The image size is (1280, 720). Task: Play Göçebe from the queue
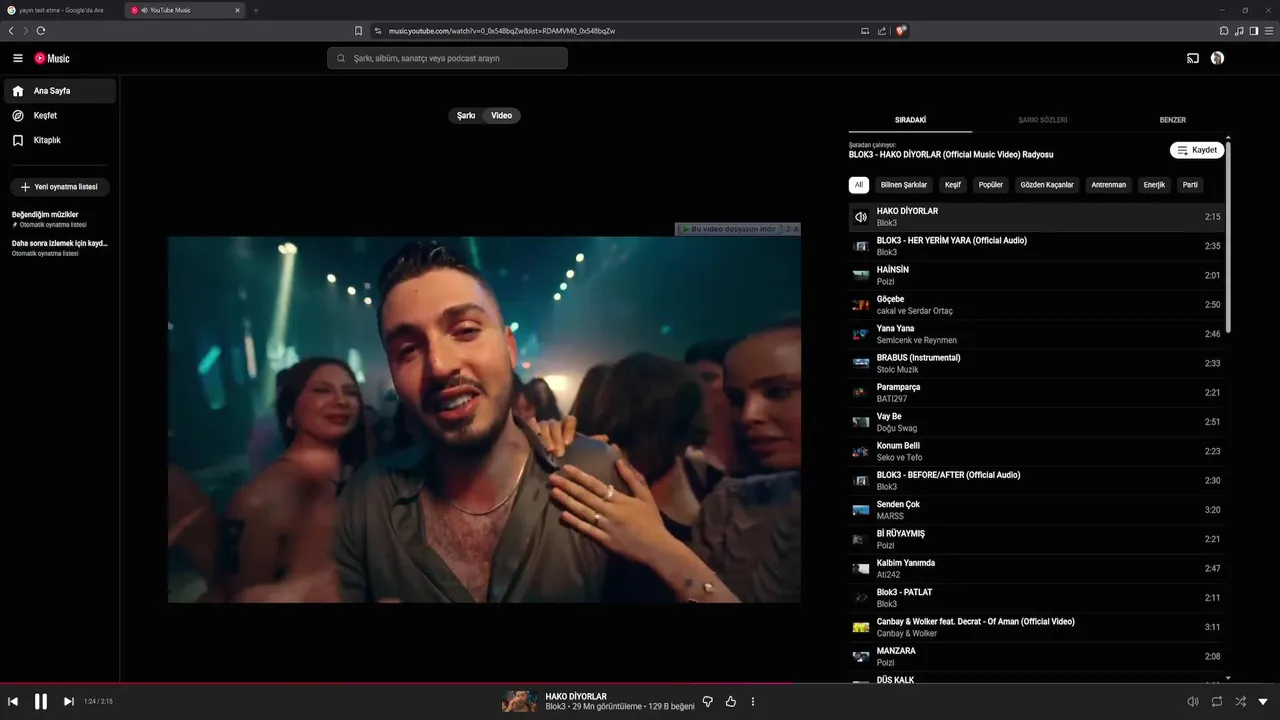pos(1037,305)
